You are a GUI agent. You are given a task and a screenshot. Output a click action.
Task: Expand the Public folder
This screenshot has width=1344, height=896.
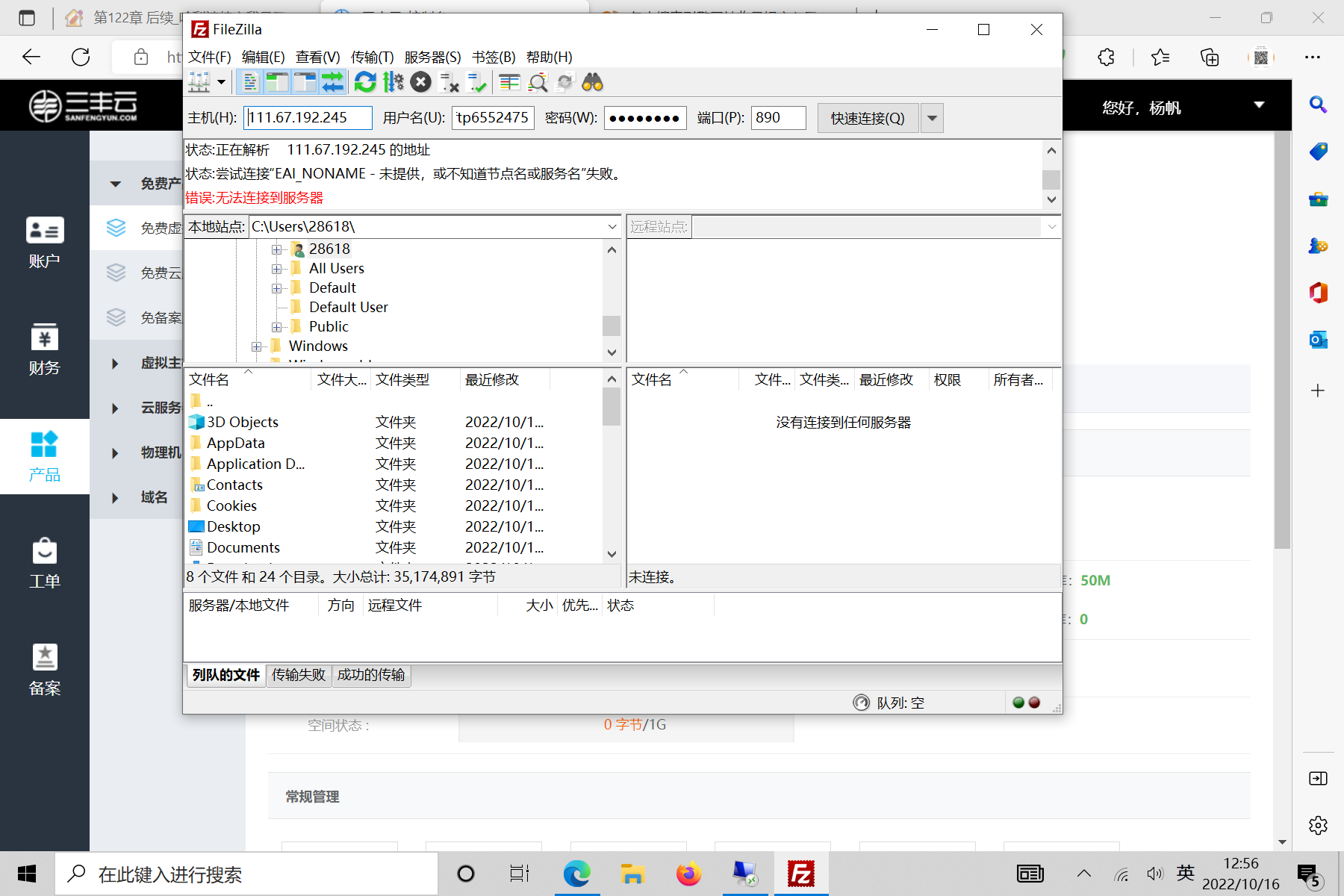(276, 327)
